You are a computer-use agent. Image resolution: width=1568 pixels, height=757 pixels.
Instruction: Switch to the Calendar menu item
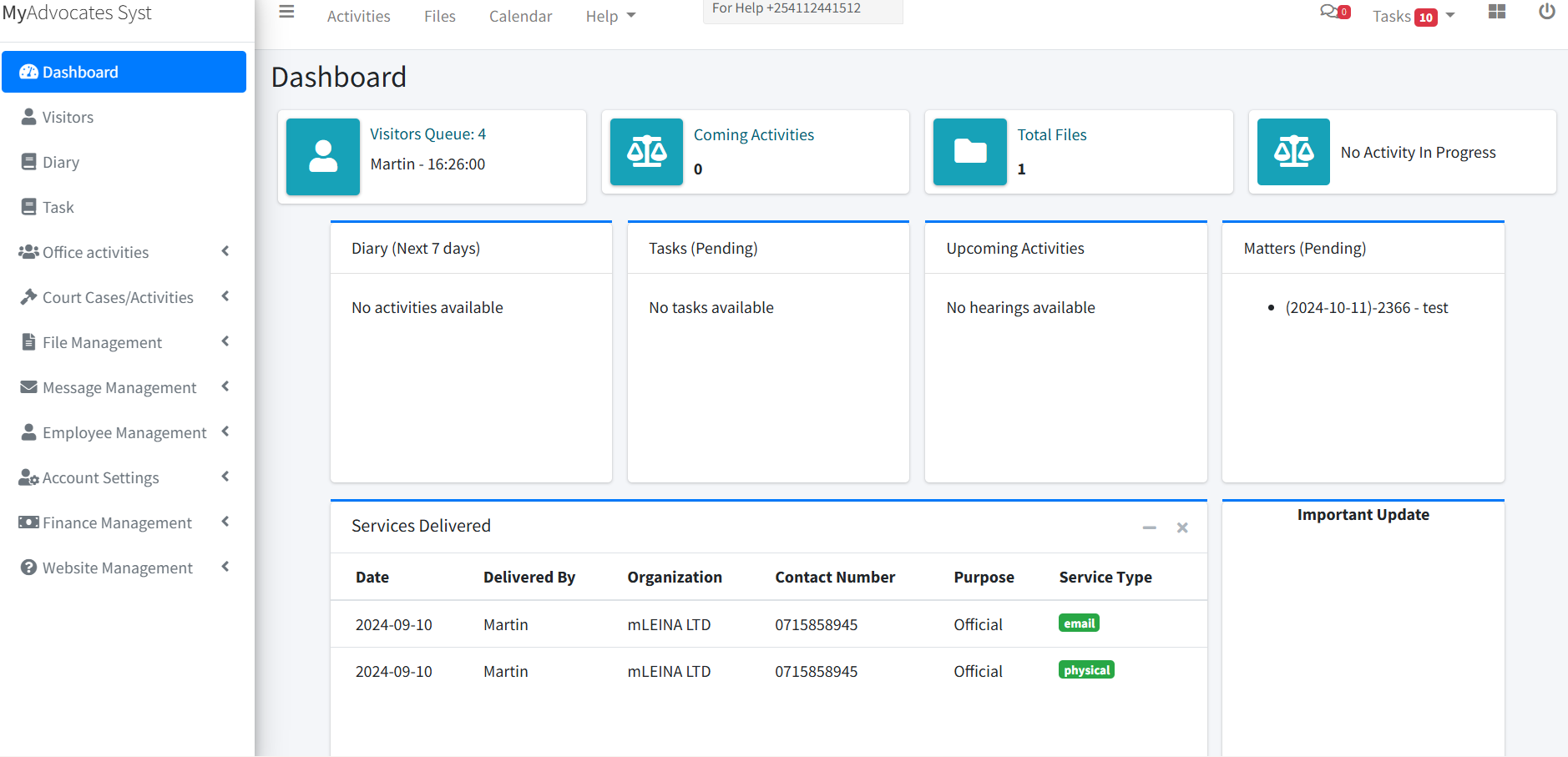point(520,16)
